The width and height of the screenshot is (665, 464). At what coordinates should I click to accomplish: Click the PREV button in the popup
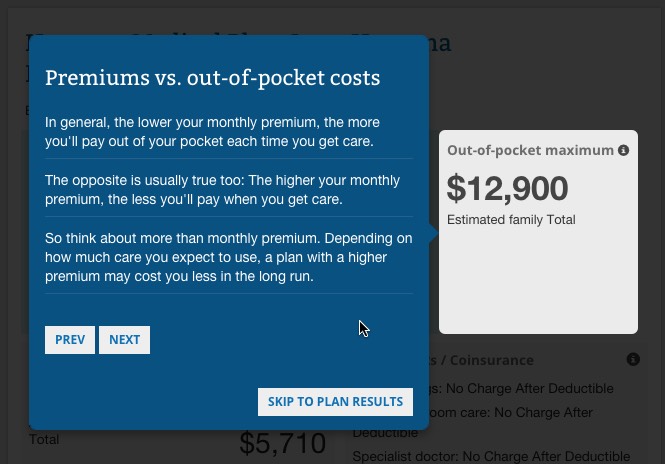(x=70, y=340)
